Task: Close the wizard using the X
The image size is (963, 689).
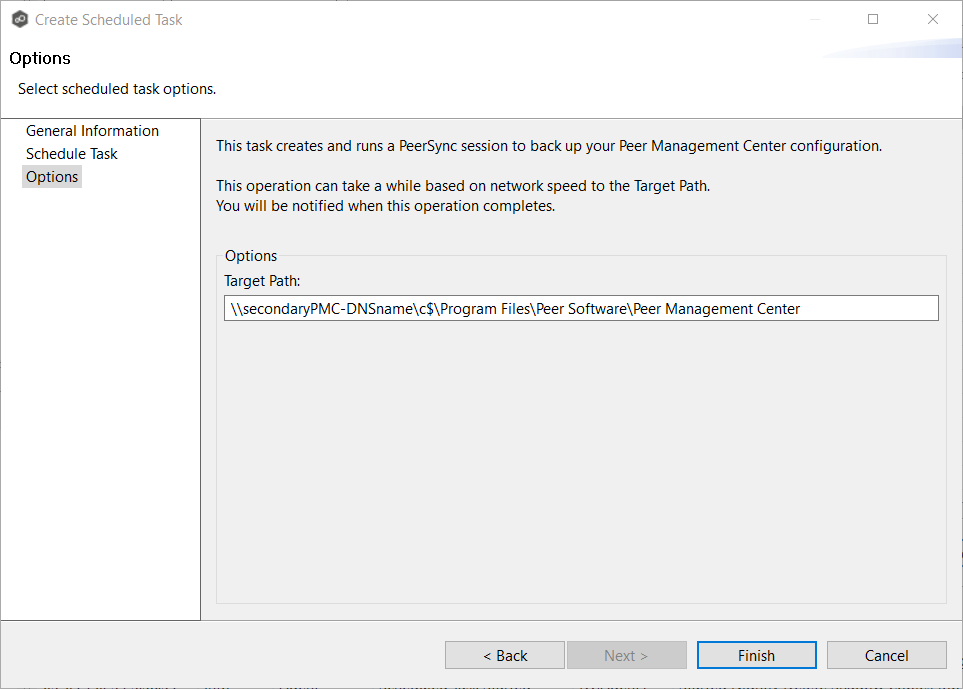Action: [932, 19]
